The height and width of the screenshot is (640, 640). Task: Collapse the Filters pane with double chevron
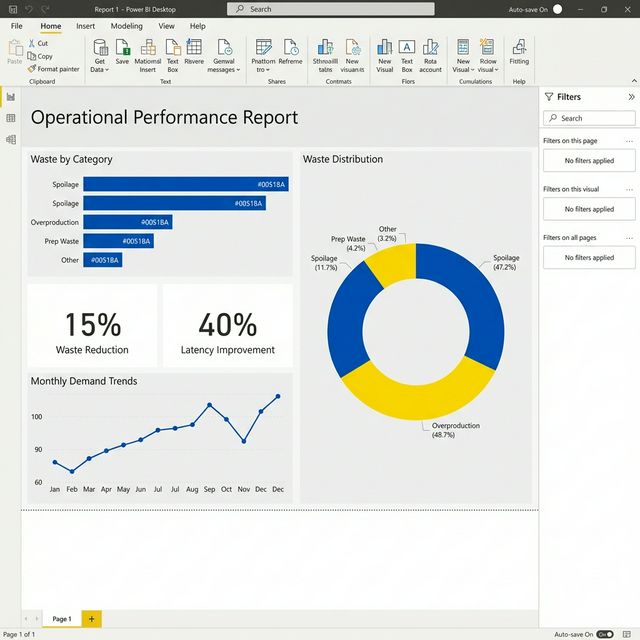tap(631, 97)
